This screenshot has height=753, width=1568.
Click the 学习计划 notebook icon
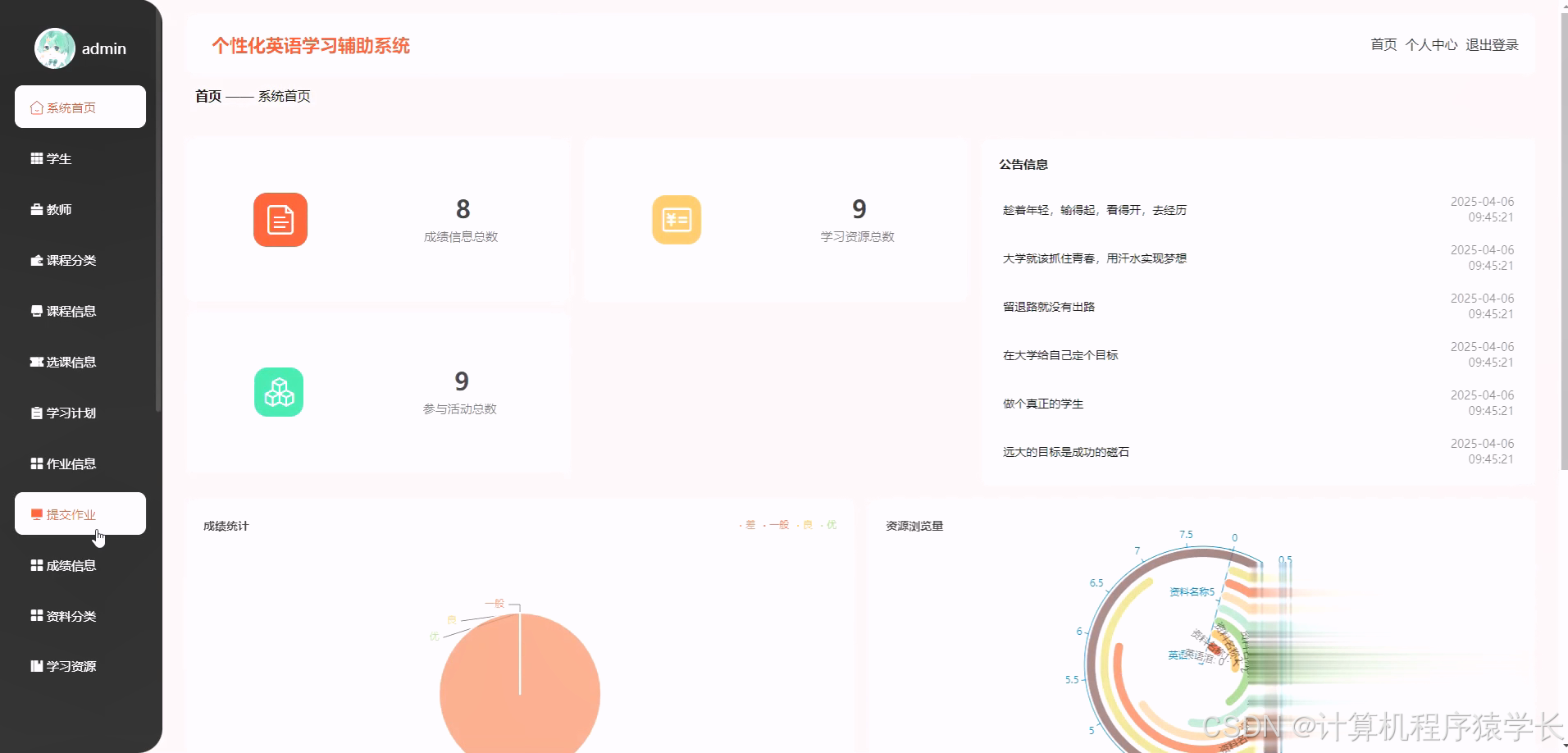coord(36,413)
